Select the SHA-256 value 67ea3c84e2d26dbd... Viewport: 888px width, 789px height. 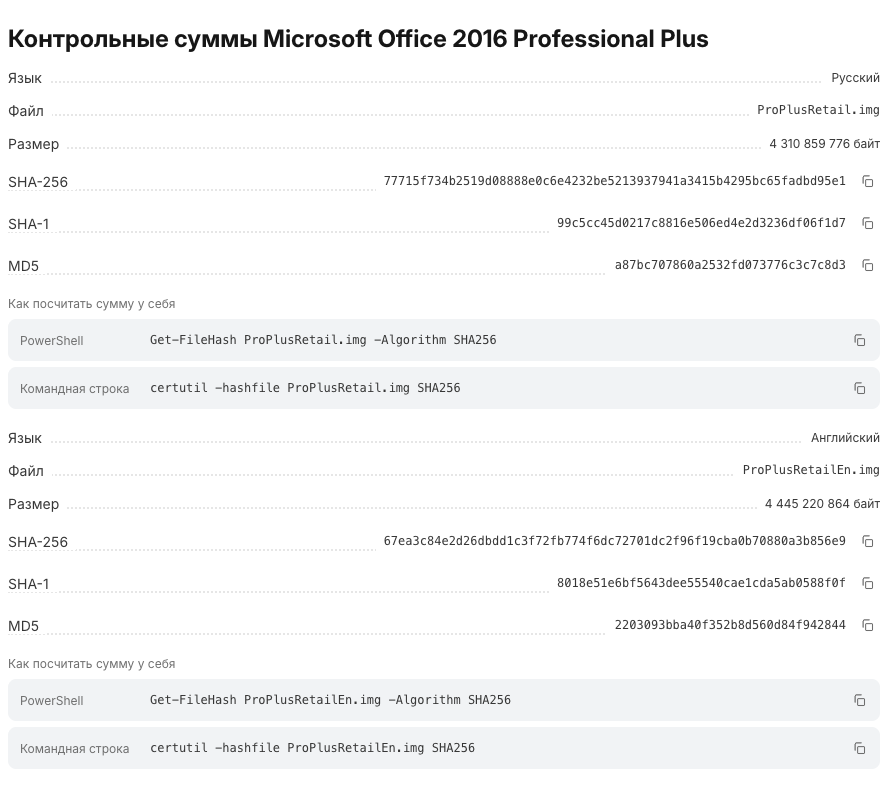614,541
